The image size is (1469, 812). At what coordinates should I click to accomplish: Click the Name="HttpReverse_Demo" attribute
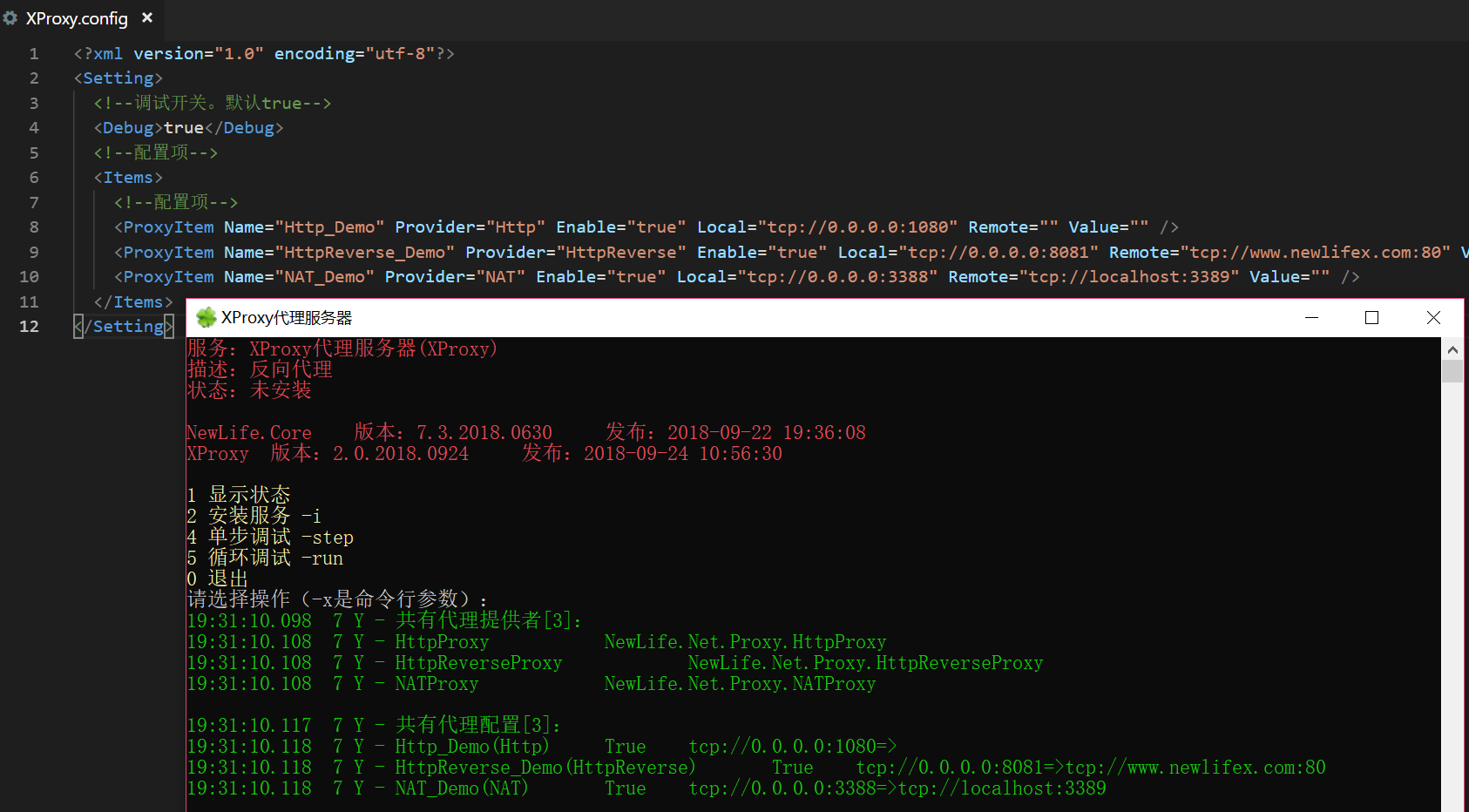click(x=340, y=253)
